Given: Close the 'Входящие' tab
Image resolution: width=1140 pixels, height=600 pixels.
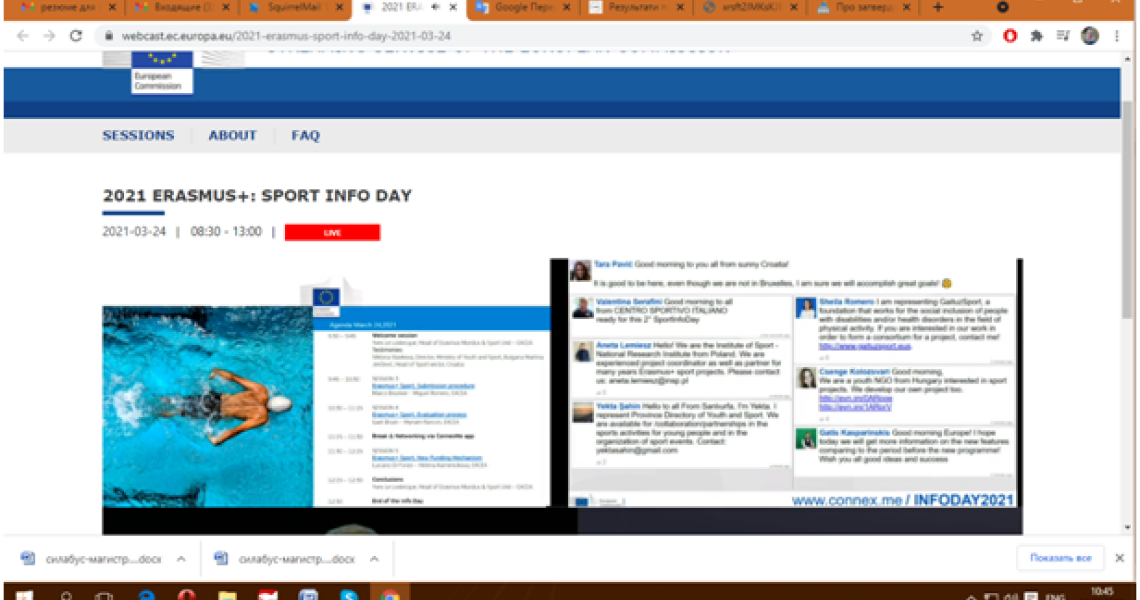Looking at the screenshot, I should (x=225, y=7).
